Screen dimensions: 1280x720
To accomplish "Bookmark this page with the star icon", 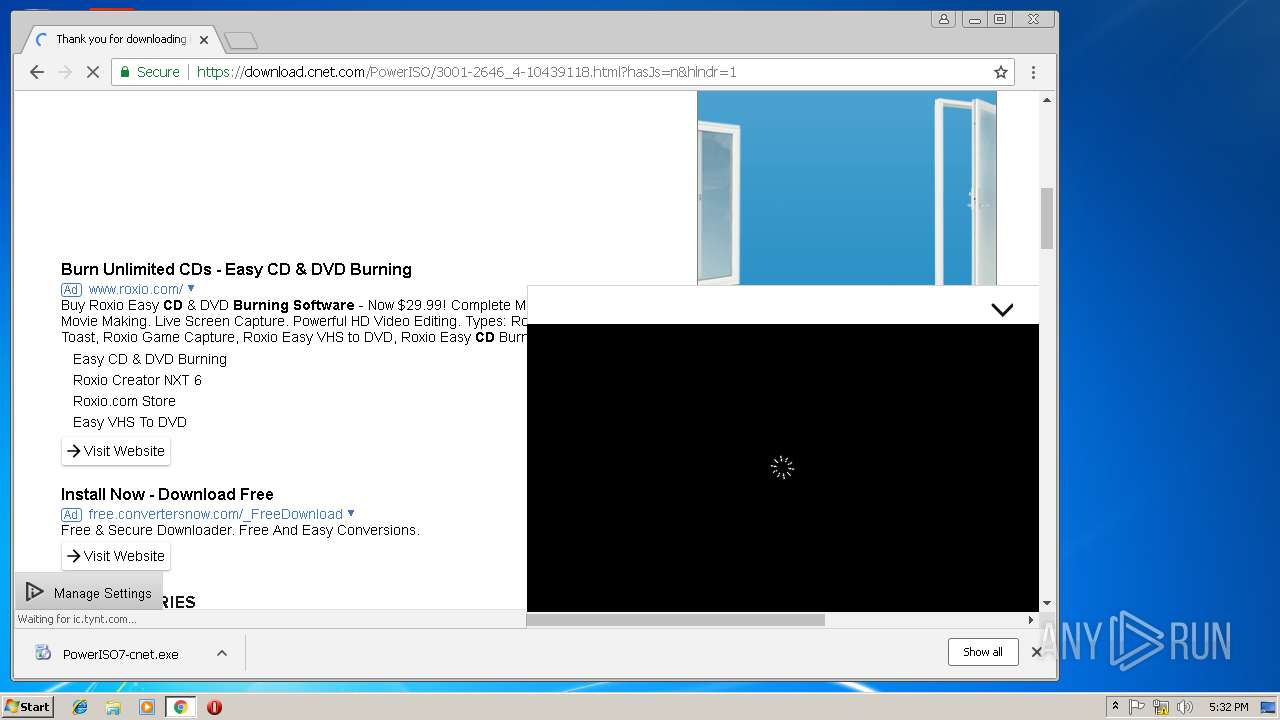I will coord(1000,72).
